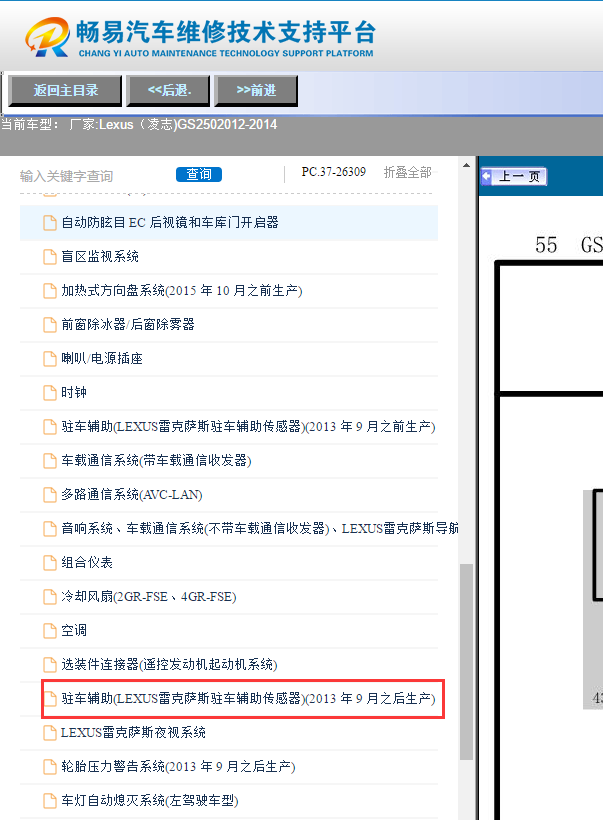Click the PC.37-26309 code text
Viewport: 603px width, 820px height.
coord(334,172)
